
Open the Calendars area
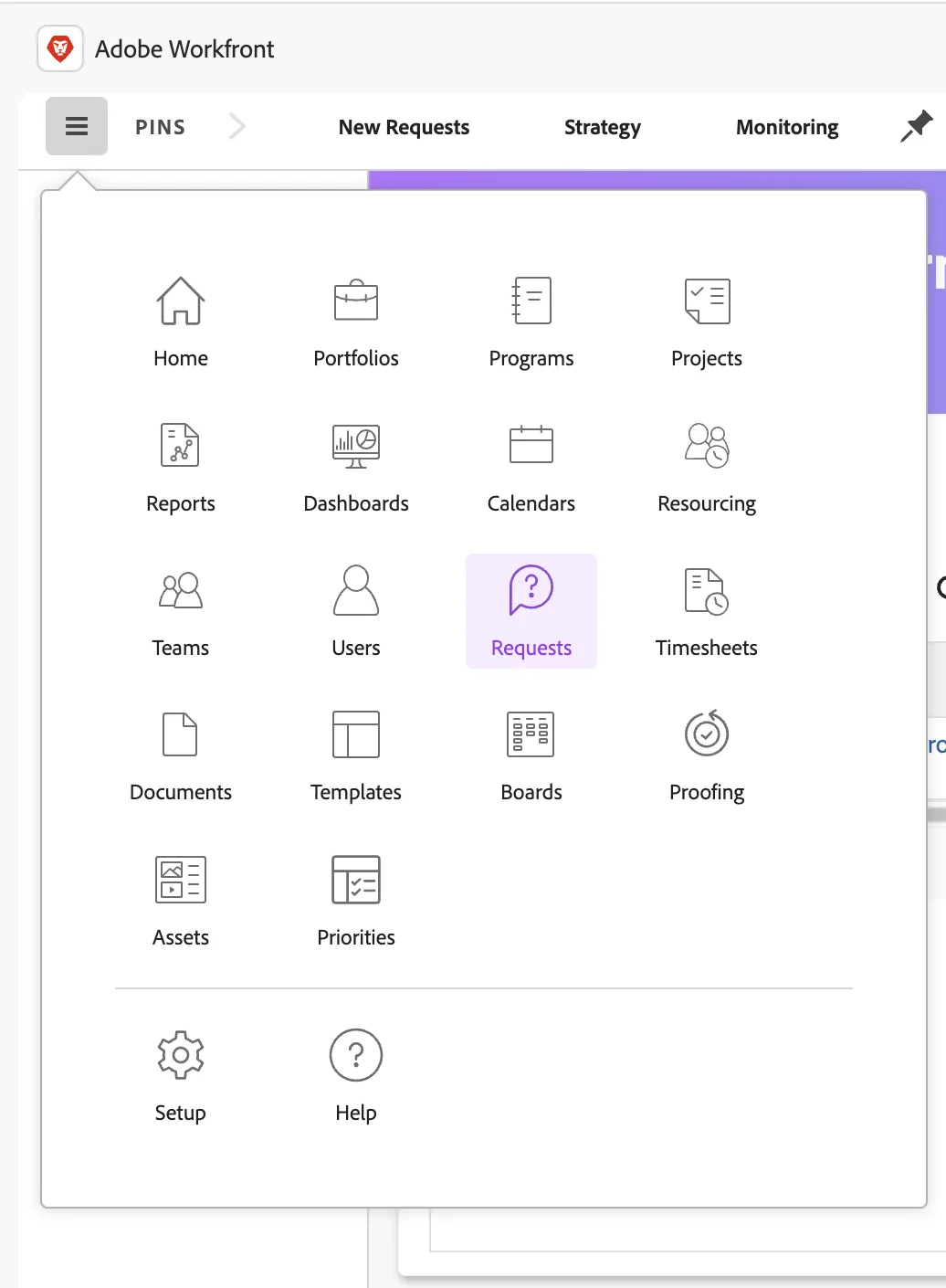[531, 466]
